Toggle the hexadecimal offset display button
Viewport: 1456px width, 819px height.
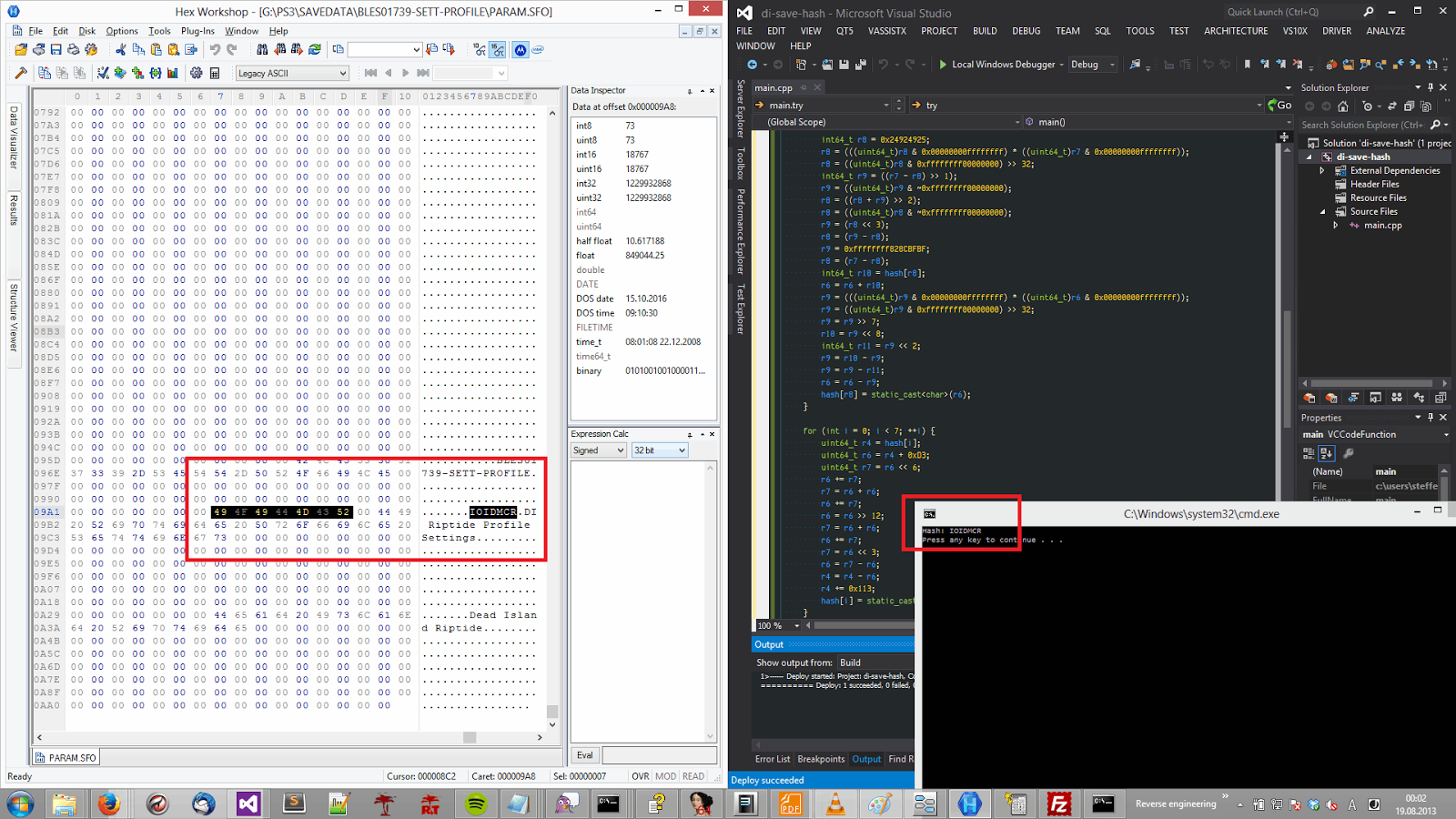click(x=498, y=50)
